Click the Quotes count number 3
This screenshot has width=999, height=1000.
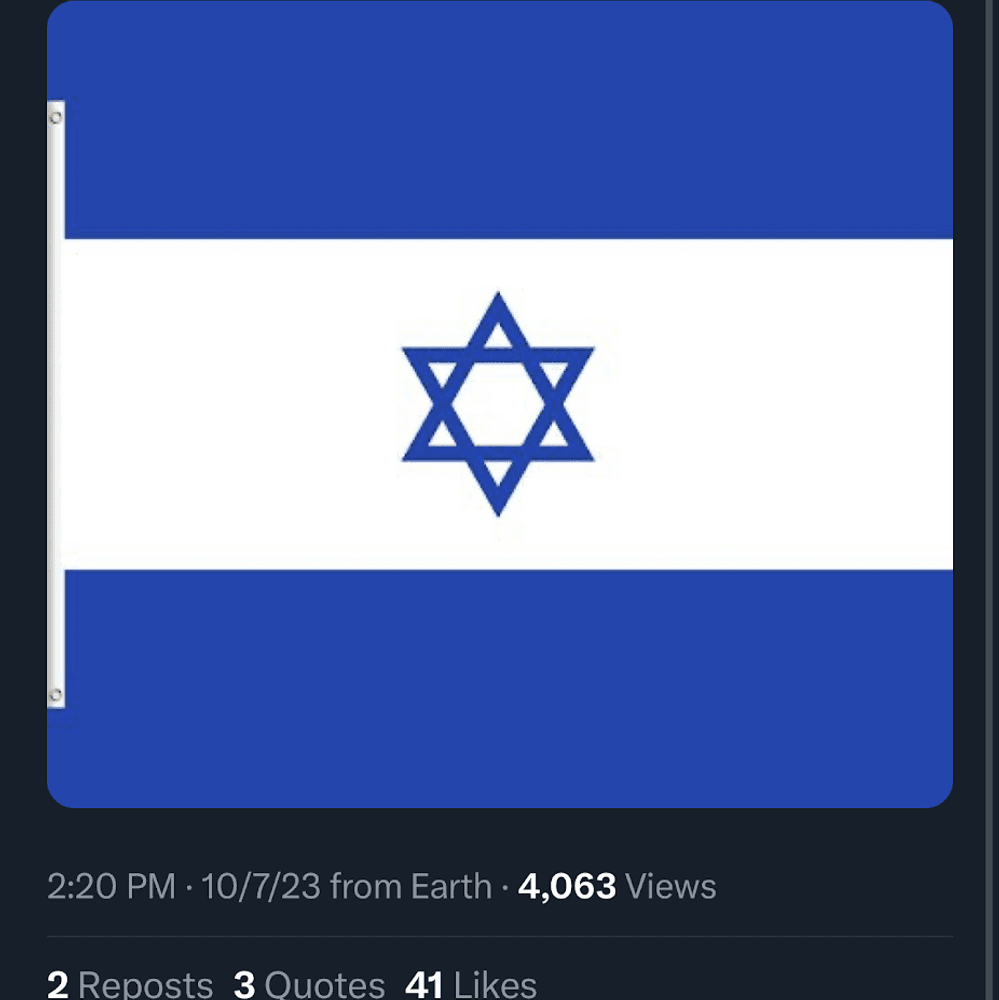pyautogui.click(x=244, y=984)
